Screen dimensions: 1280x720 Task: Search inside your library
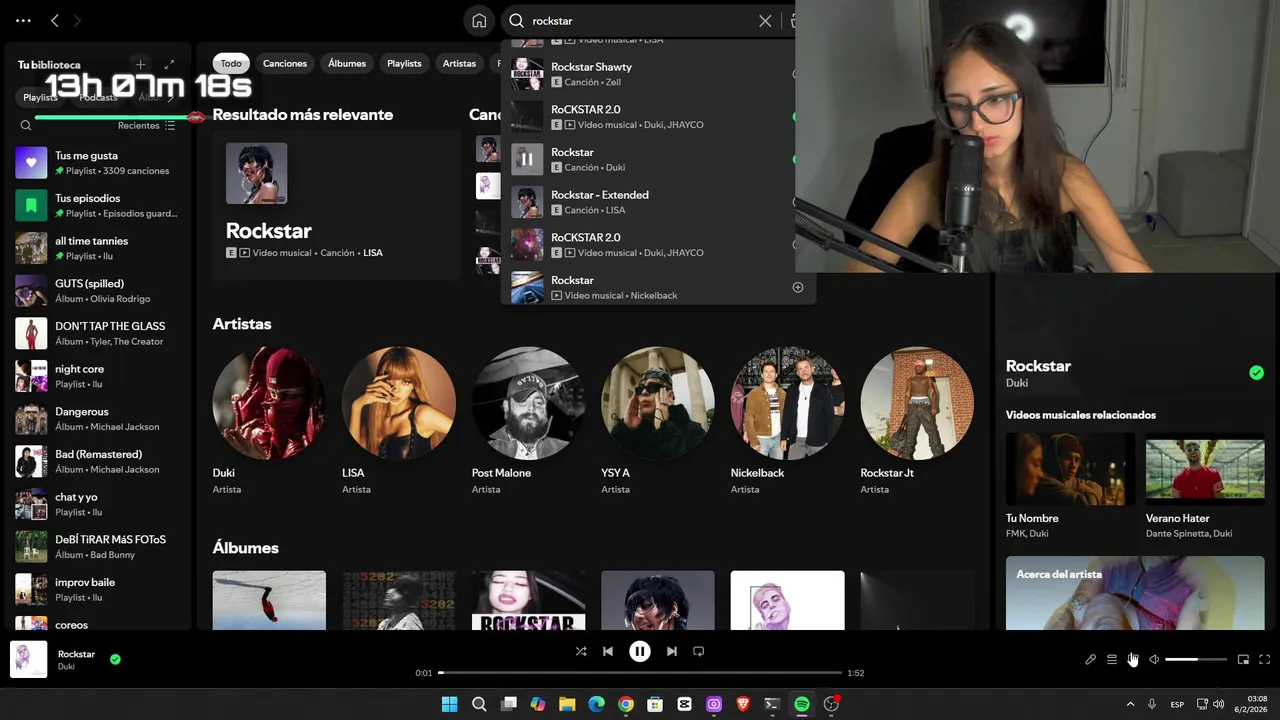[26, 125]
